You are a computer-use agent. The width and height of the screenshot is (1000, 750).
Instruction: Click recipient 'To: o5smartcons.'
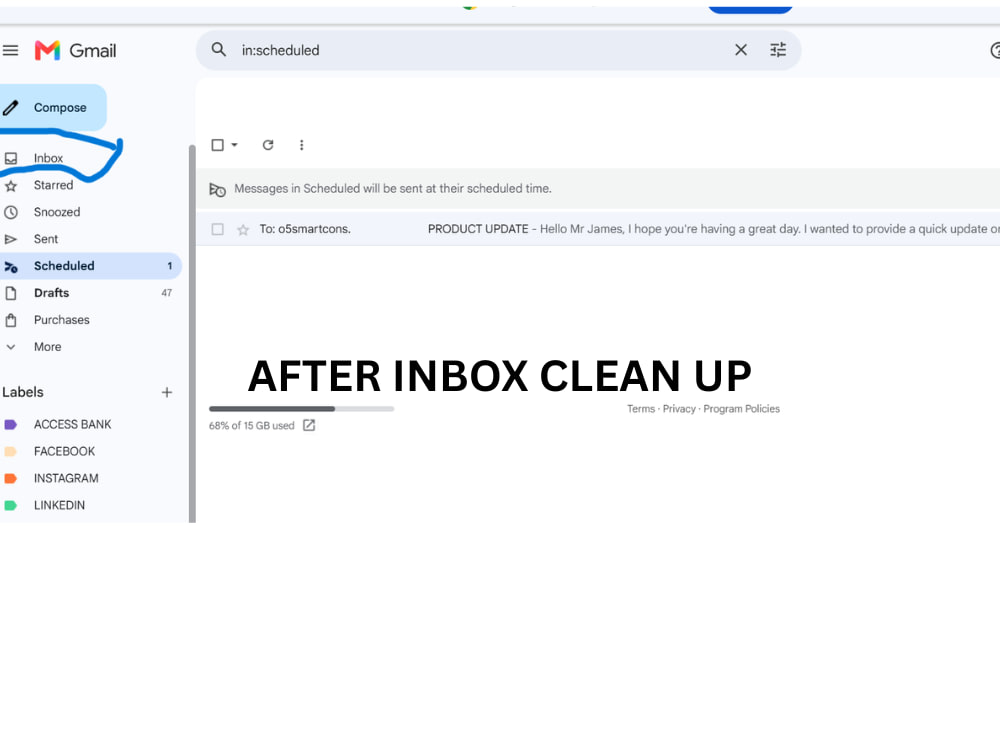click(305, 229)
